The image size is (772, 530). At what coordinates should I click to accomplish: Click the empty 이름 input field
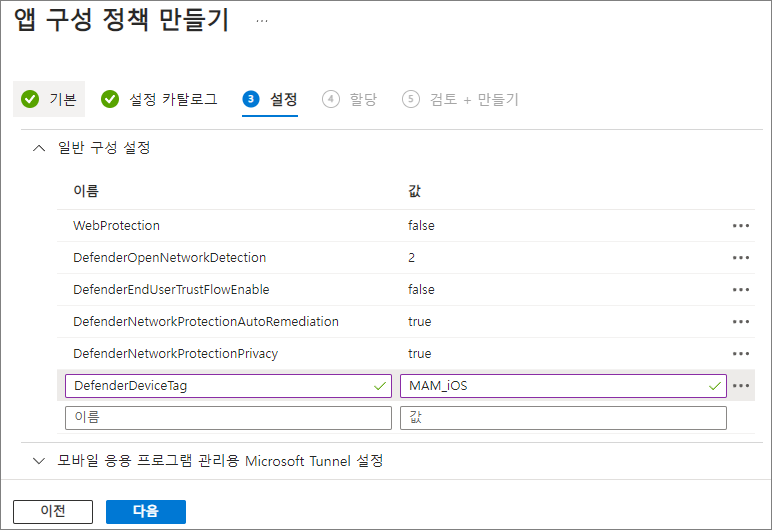[x=228, y=418]
